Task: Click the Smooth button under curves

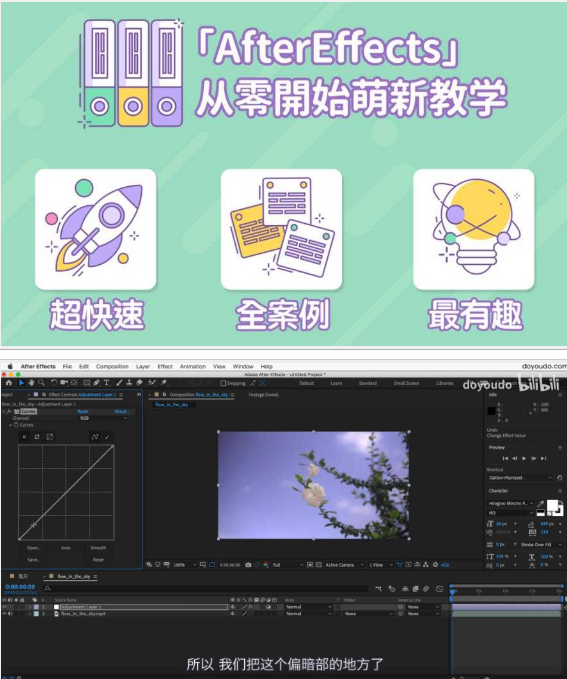Action: 98,548
